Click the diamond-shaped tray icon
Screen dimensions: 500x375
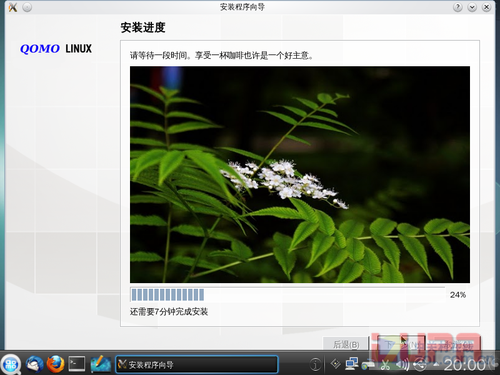click(335, 364)
